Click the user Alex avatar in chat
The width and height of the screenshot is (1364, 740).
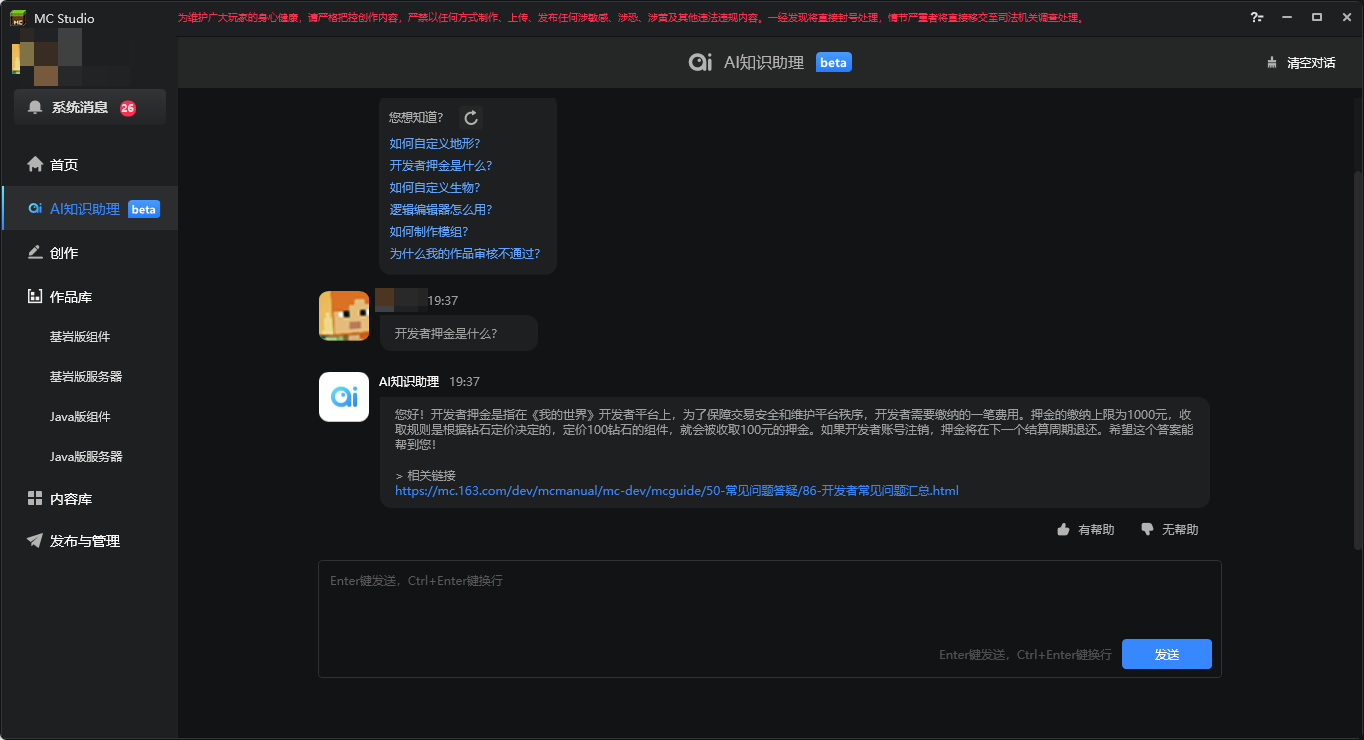(344, 316)
